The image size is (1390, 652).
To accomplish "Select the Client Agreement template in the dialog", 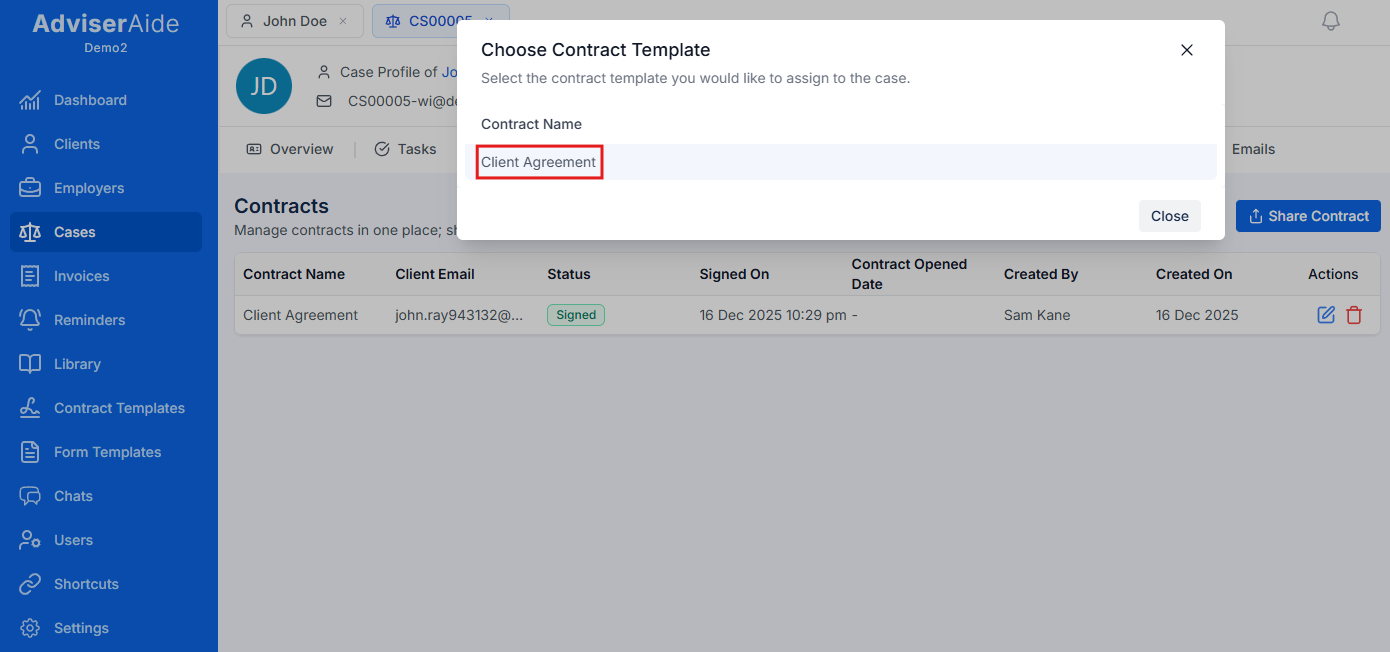I will [539, 161].
